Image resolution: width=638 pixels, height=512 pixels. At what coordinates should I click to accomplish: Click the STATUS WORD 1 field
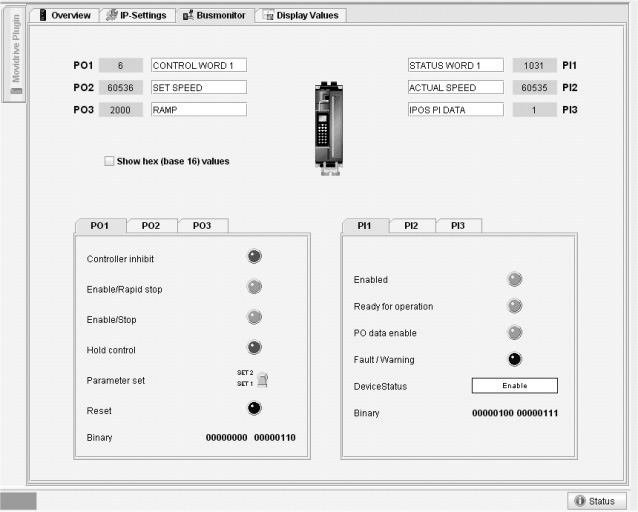pyautogui.click(x=456, y=65)
